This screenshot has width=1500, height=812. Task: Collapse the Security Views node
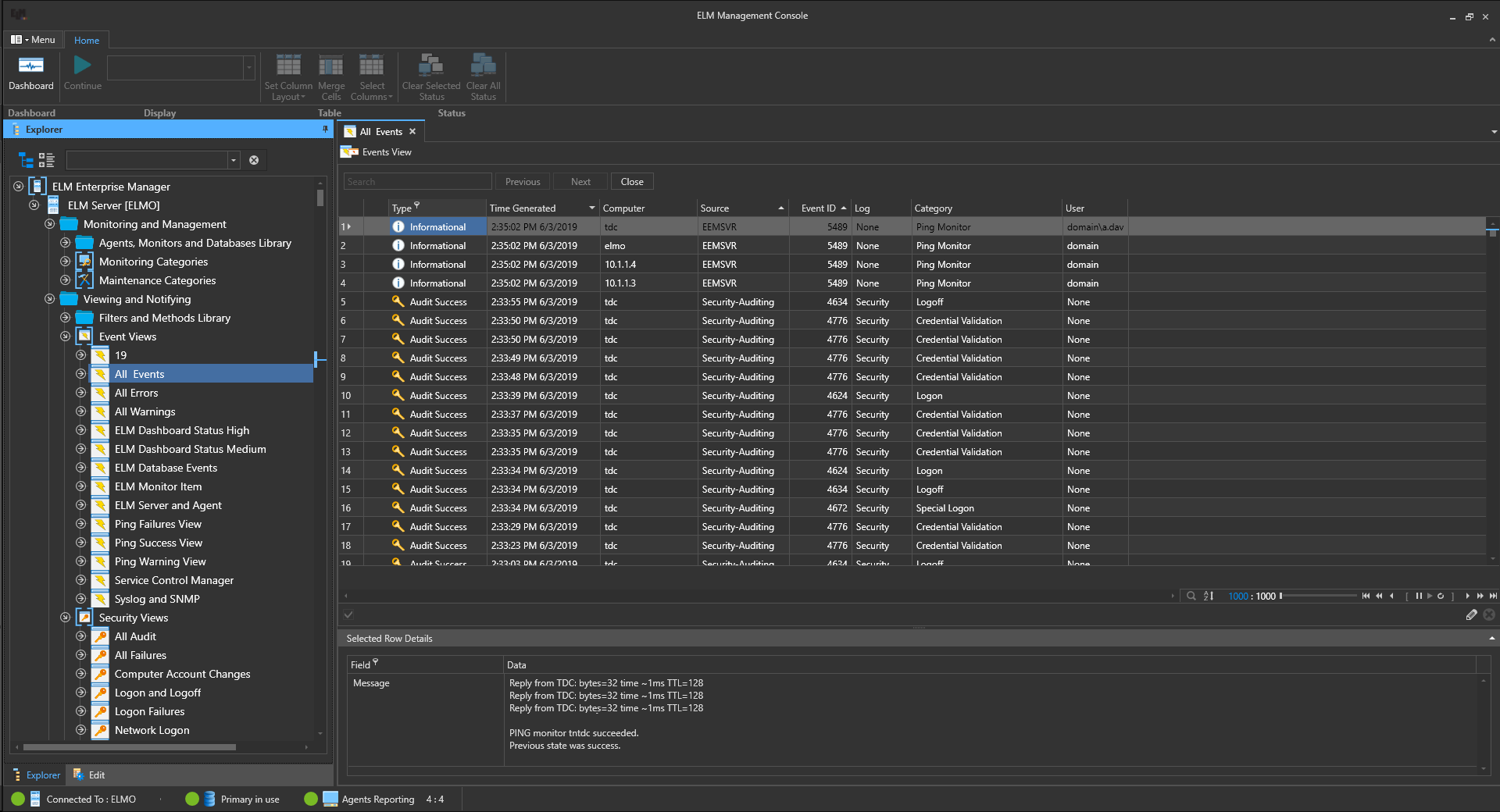65,618
